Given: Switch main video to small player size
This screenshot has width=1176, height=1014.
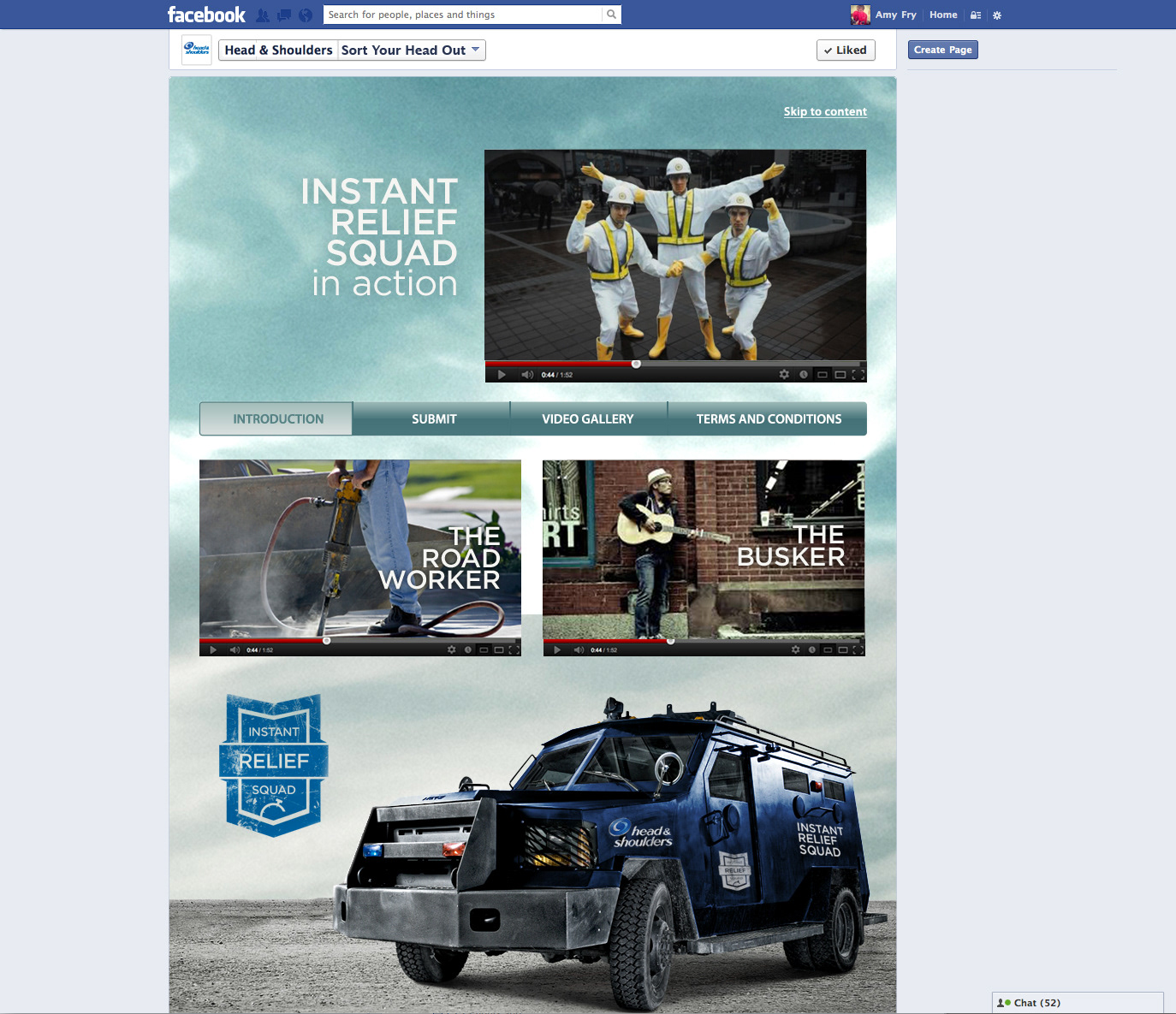Looking at the screenshot, I should [823, 375].
